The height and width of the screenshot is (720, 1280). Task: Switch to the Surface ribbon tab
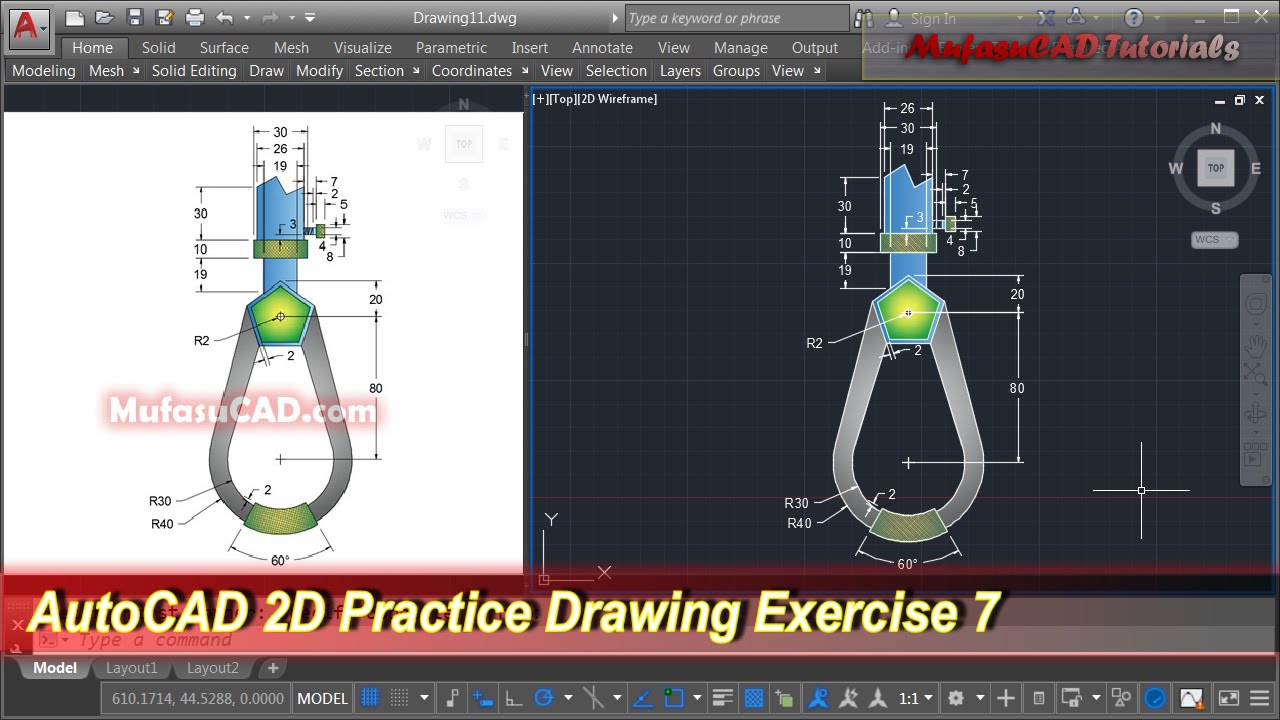(x=224, y=47)
